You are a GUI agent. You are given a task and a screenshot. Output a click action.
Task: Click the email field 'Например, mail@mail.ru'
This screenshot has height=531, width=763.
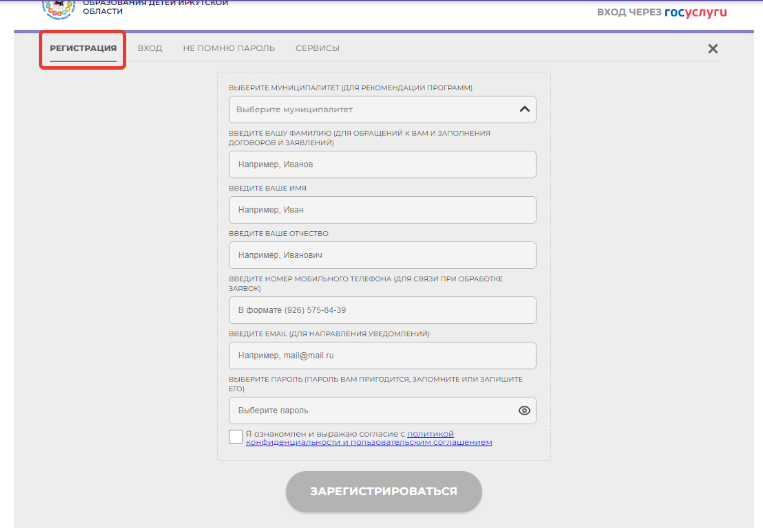coord(382,355)
